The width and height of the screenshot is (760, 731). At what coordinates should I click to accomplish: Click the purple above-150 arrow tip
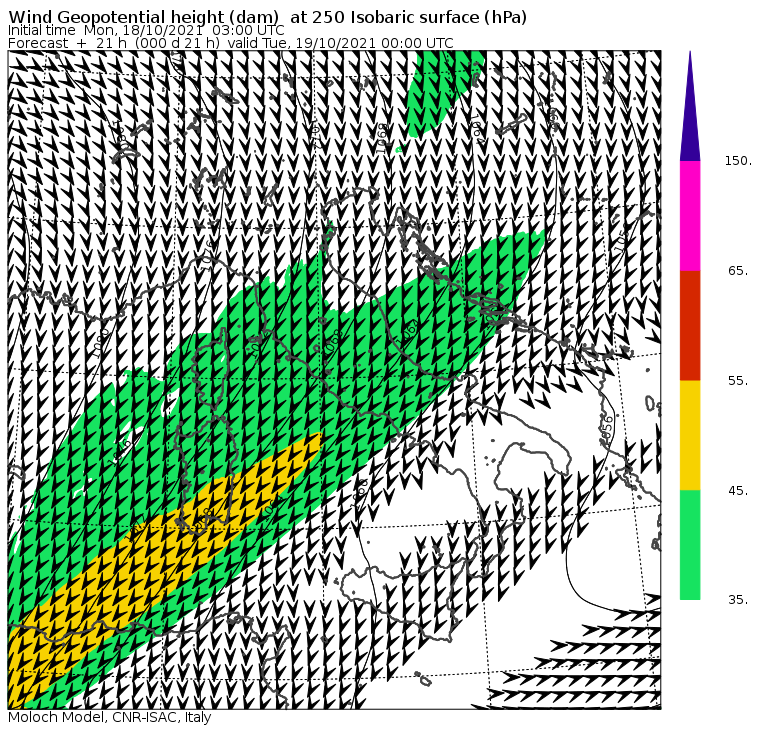coord(690,106)
